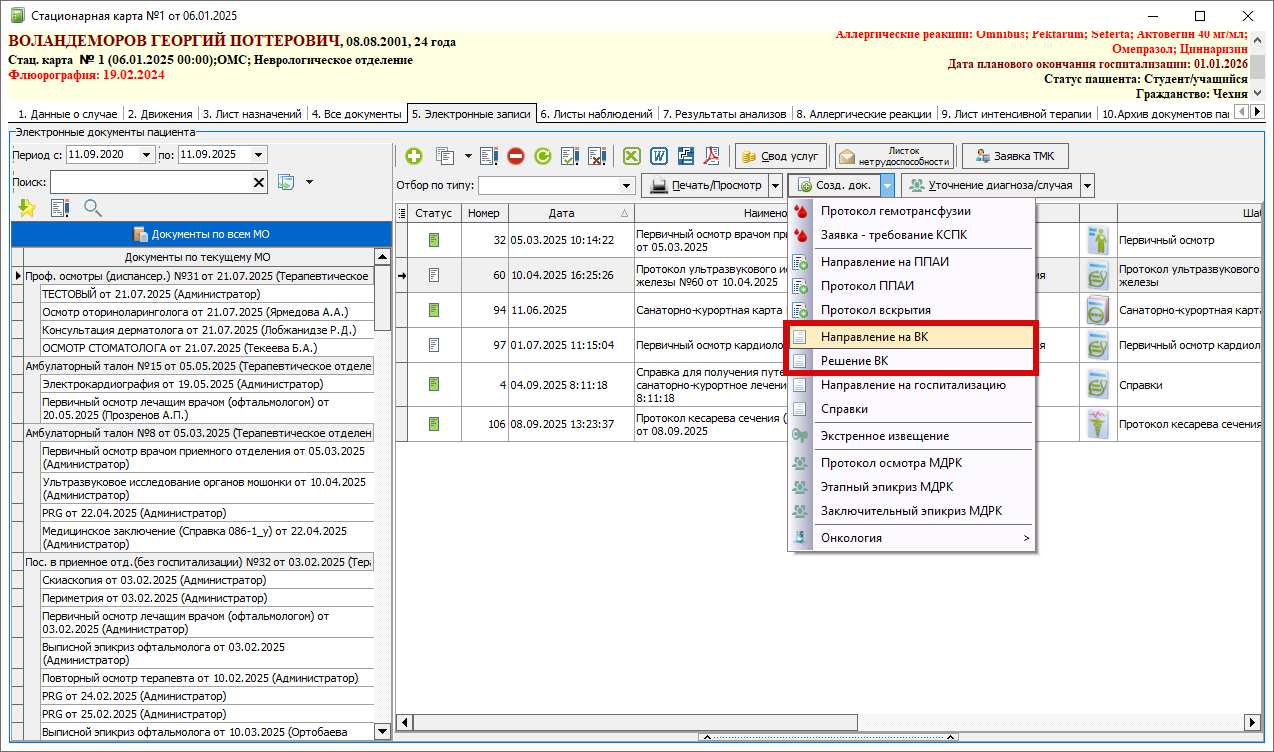1274x752 pixels.
Task: Click the green refresh icon in toolbar
Action: (x=543, y=156)
